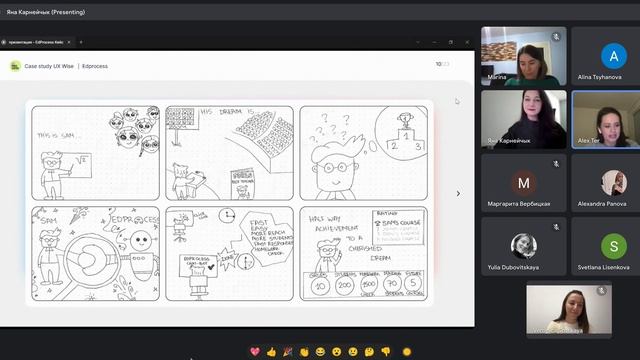This screenshot has height=360, width=640.
Task: Click the Яна Карнейчык (Presenting) label
Action: (x=46, y=12)
